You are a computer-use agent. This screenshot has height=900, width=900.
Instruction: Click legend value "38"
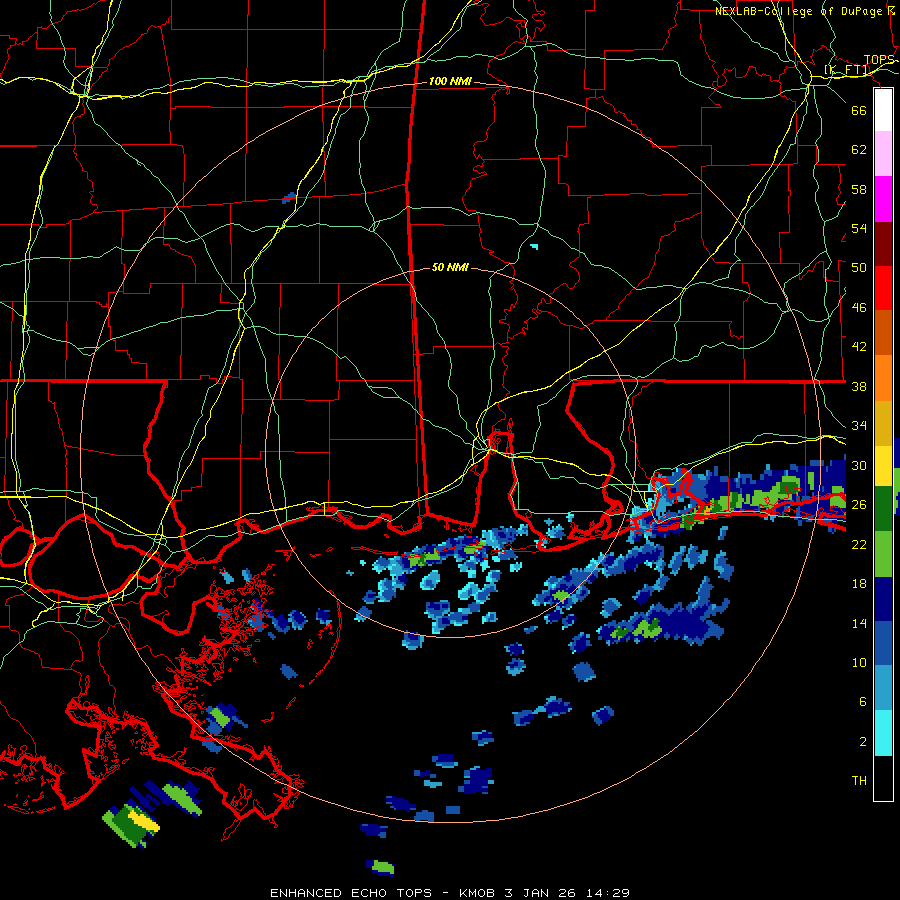coord(859,386)
